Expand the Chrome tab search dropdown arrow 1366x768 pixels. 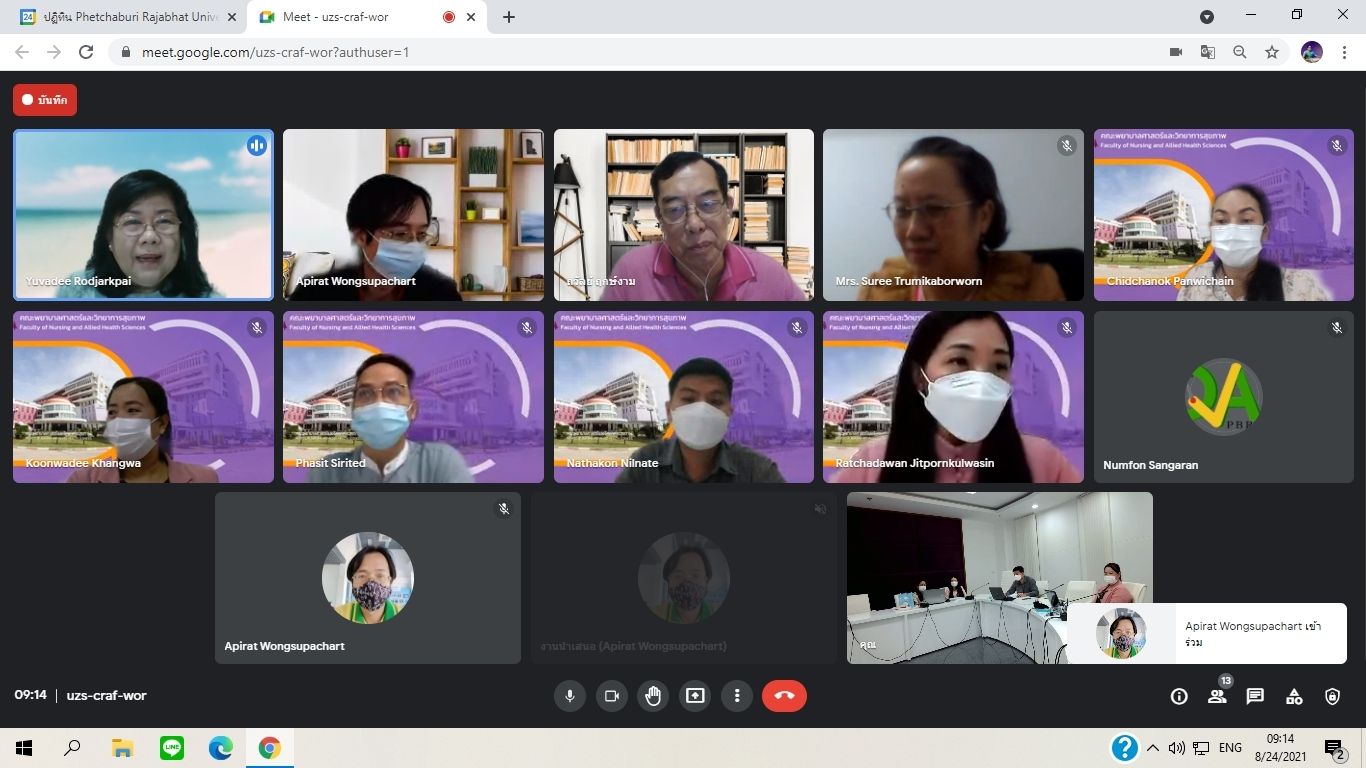1207,16
